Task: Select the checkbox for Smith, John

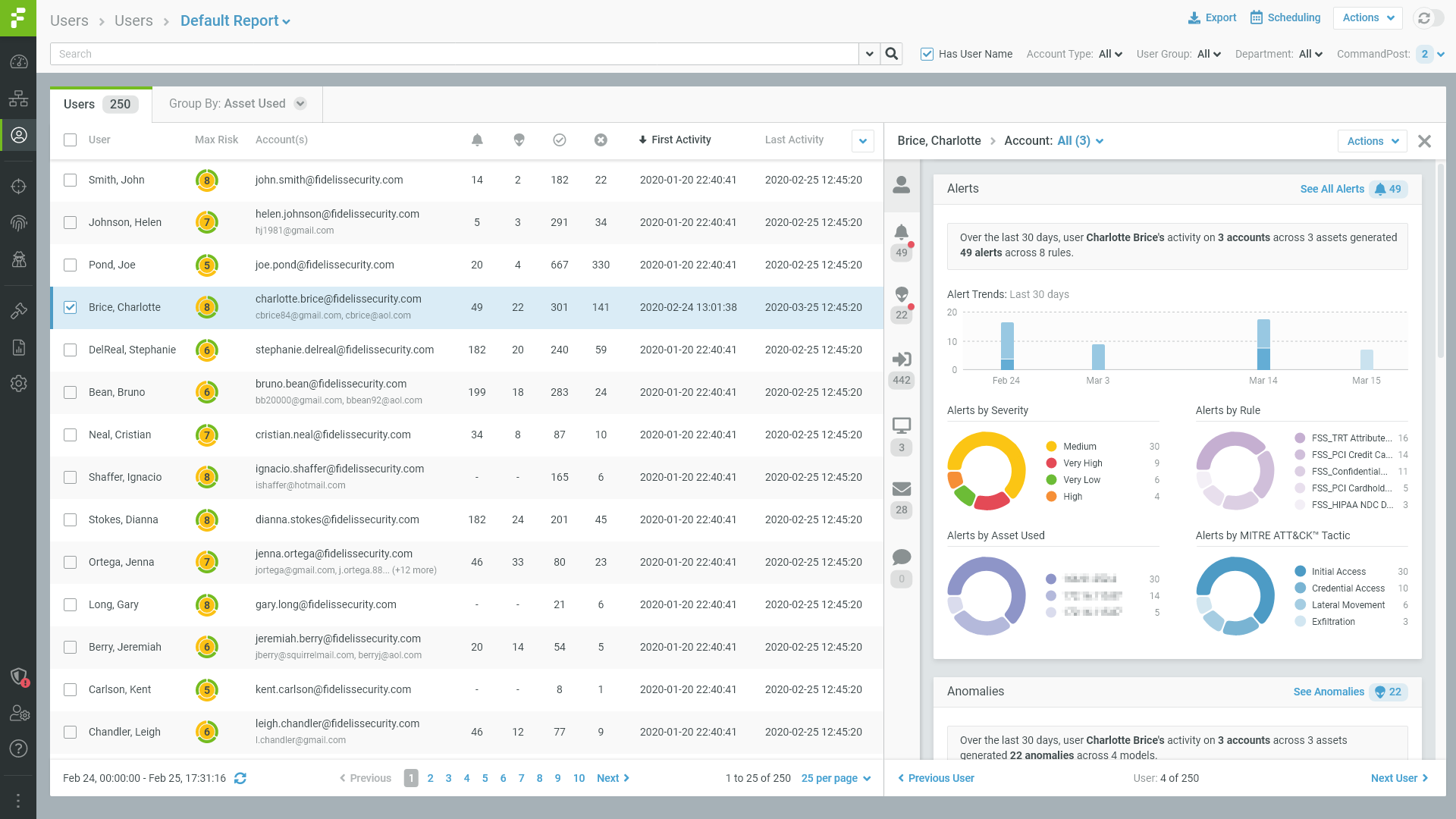Action: click(71, 180)
